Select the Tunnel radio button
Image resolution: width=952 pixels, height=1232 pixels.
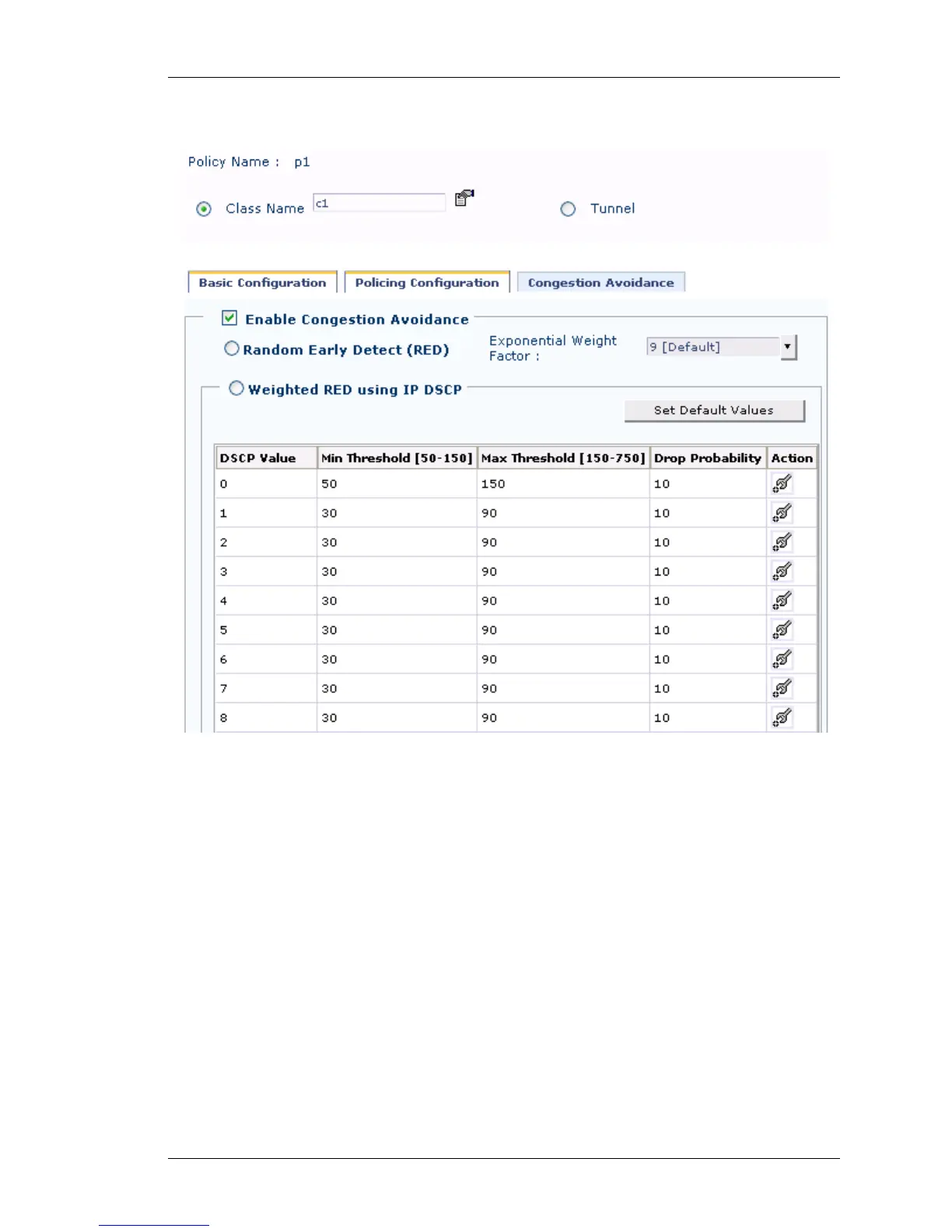(569, 209)
